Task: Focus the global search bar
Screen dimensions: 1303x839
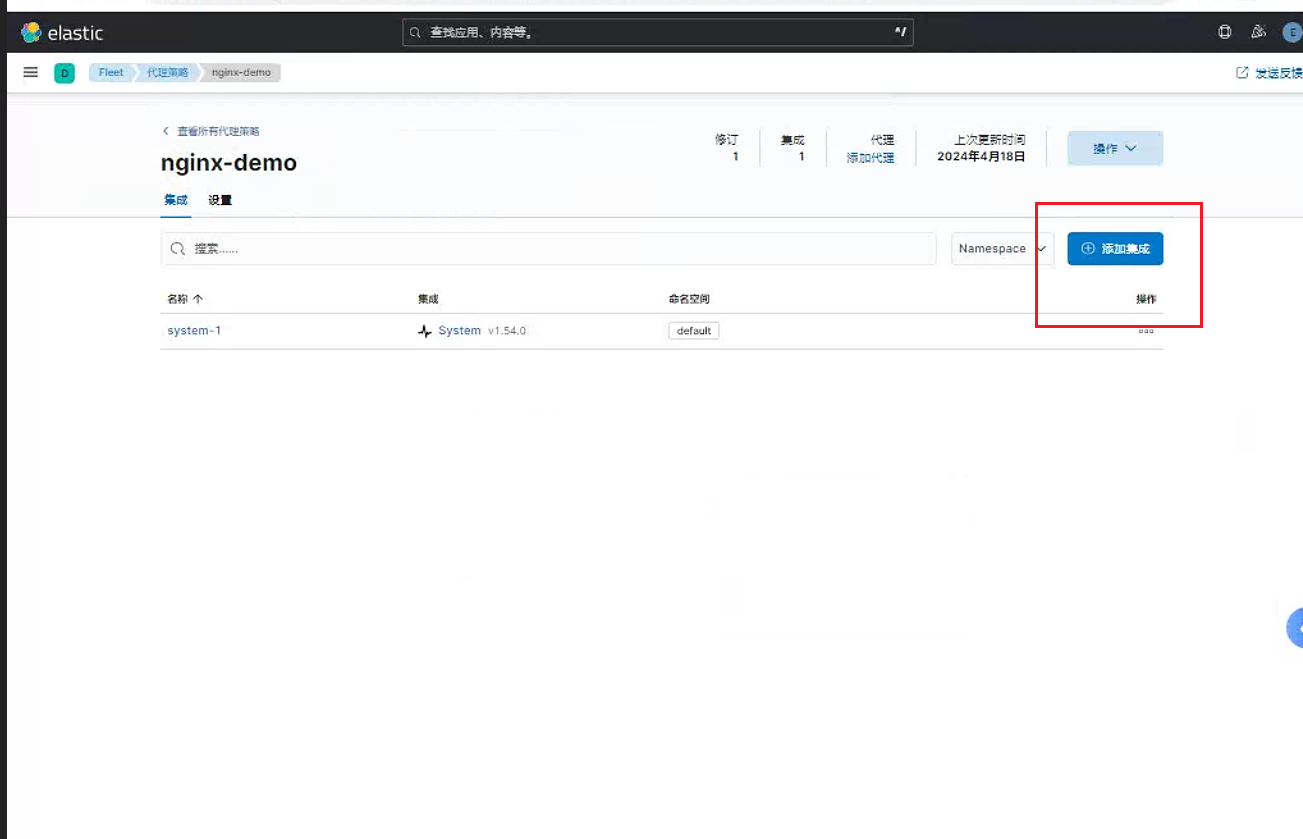Action: click(x=658, y=33)
